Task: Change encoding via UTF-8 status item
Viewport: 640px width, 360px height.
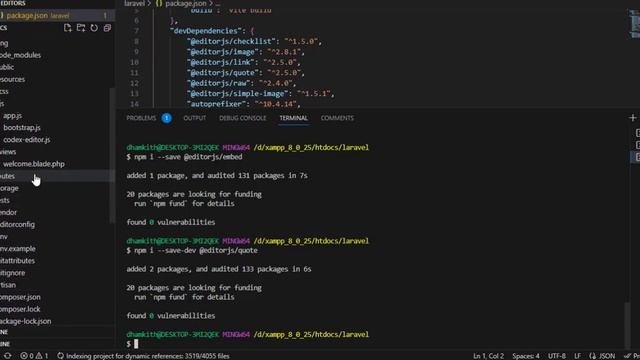Action: 557,356
